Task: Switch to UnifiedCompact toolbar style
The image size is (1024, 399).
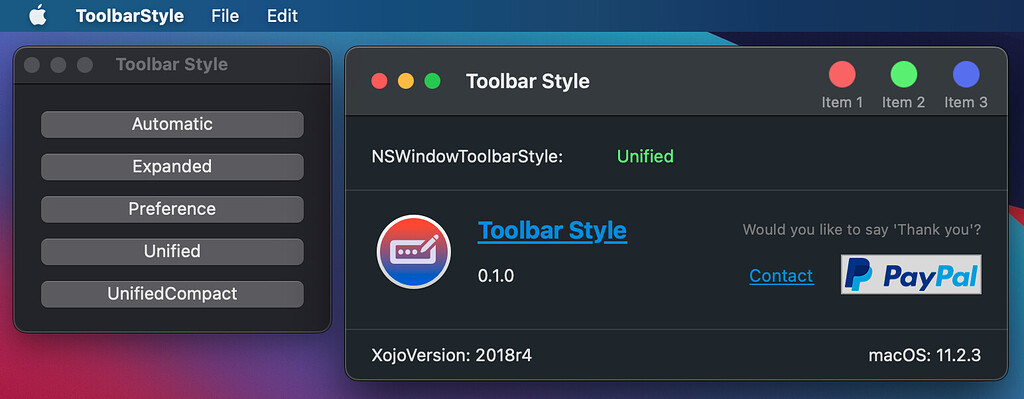Action: pos(172,294)
